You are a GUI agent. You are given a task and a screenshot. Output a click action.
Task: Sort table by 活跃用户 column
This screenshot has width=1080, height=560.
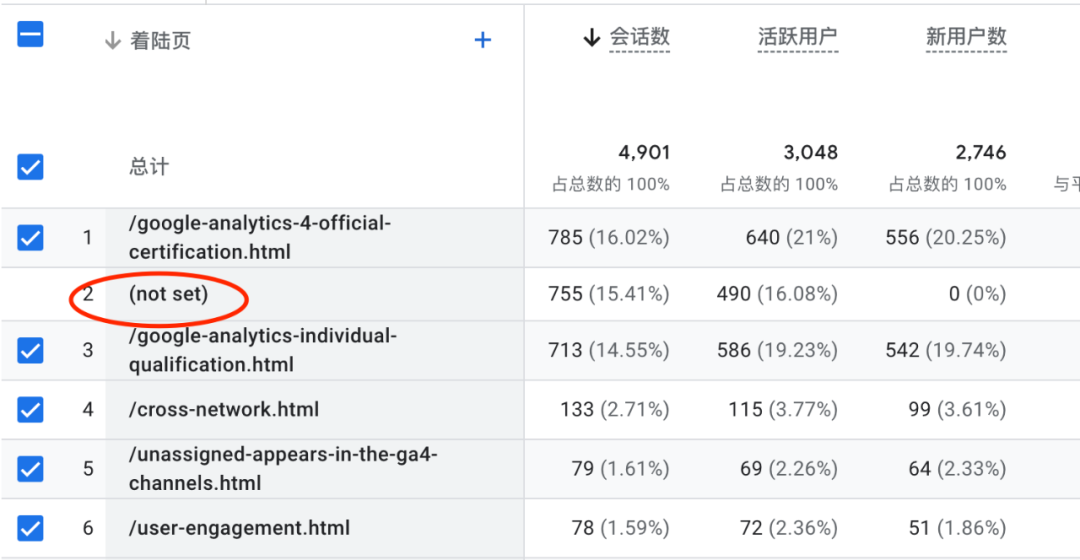(797, 38)
